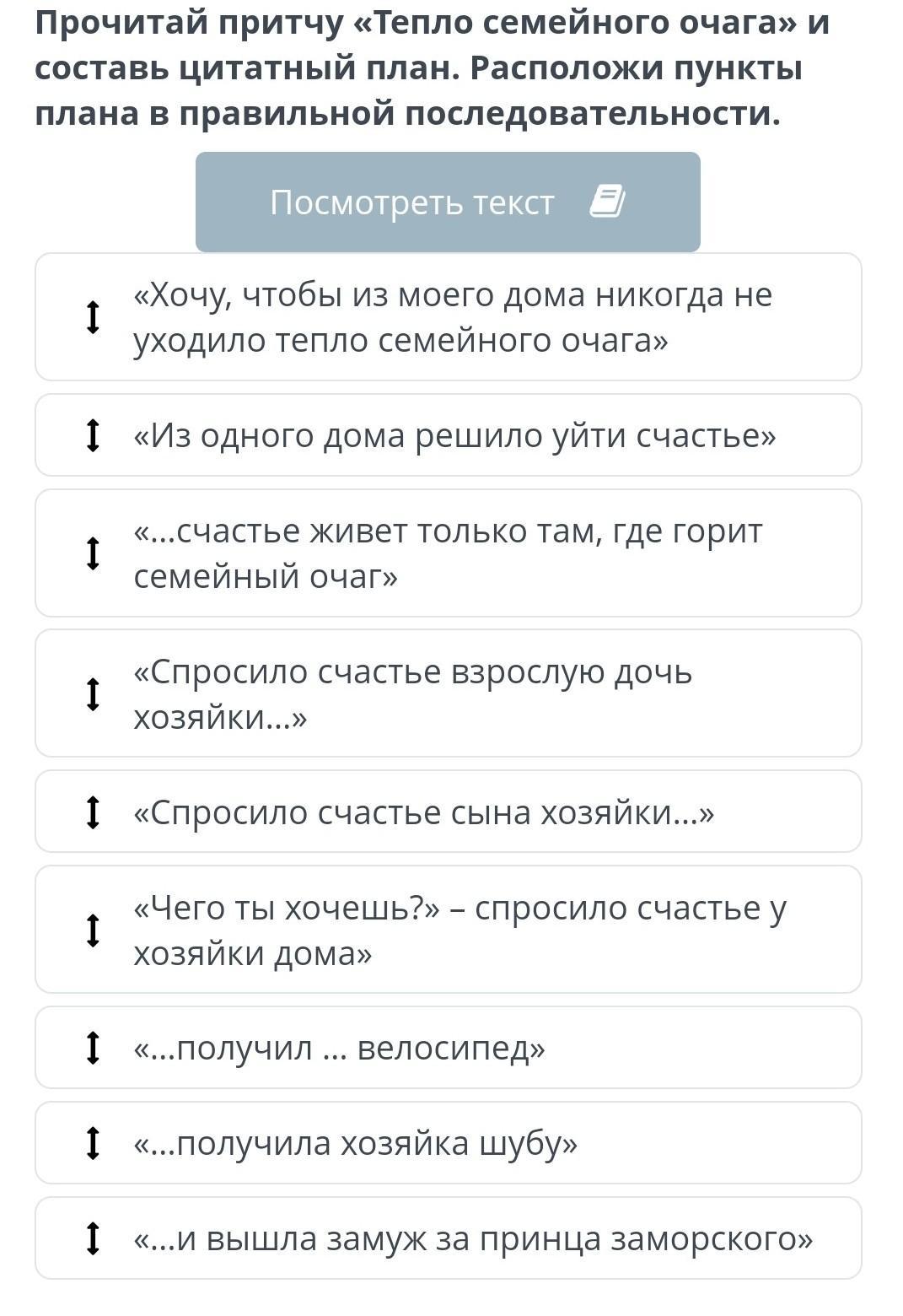Select the «…счастье живет только там» card

[448, 553]
